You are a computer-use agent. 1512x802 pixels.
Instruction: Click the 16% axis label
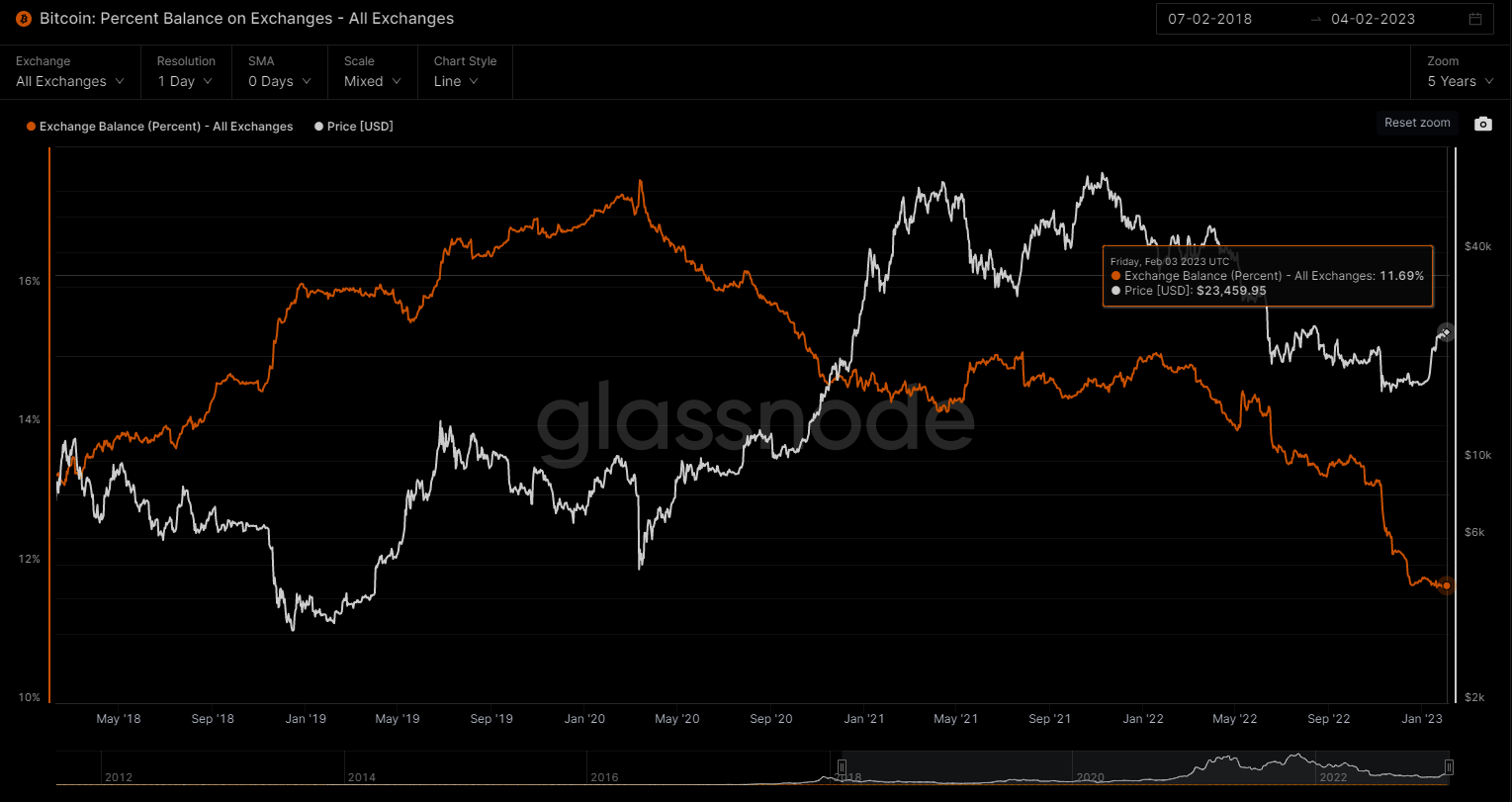pos(29,281)
